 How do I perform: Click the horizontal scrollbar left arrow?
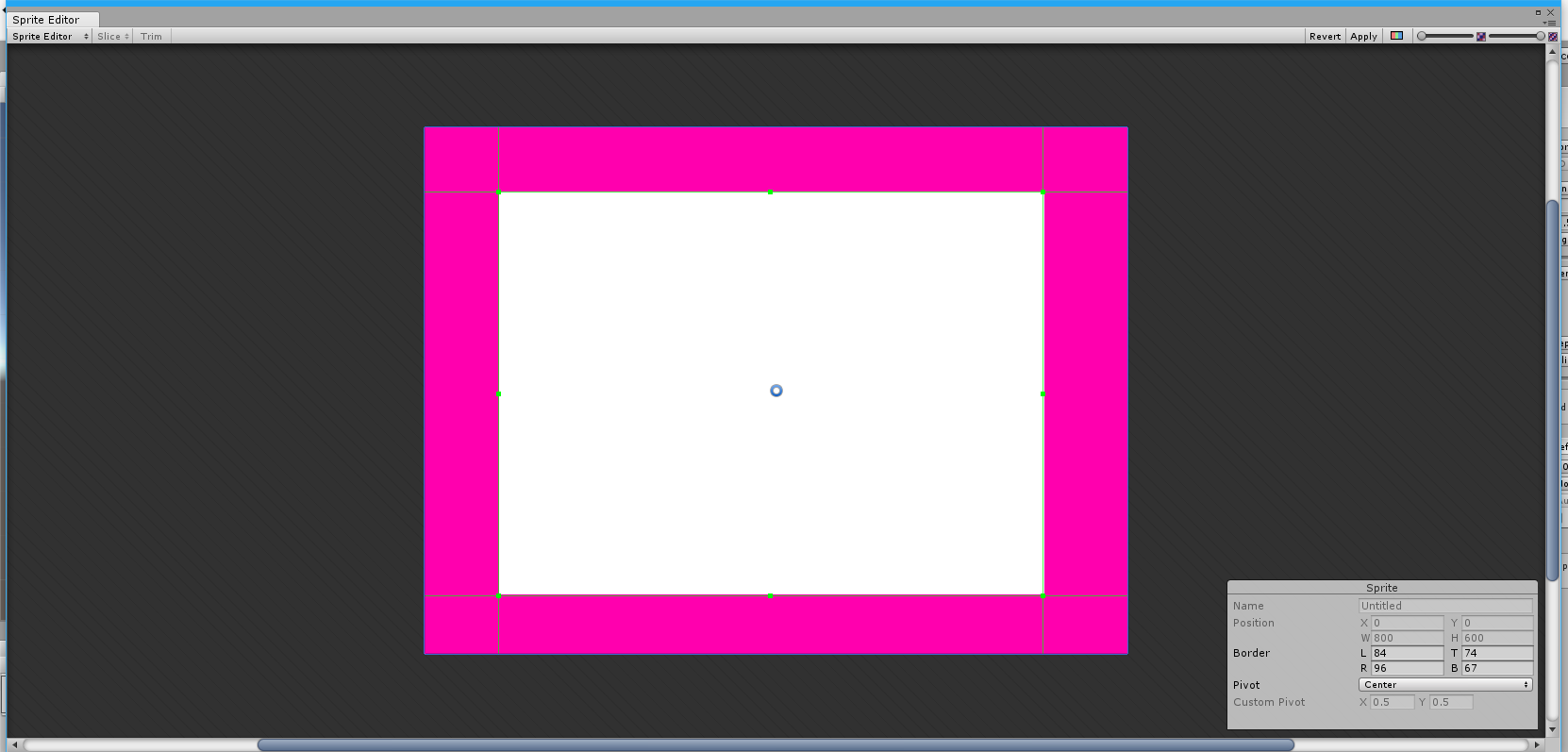point(15,744)
